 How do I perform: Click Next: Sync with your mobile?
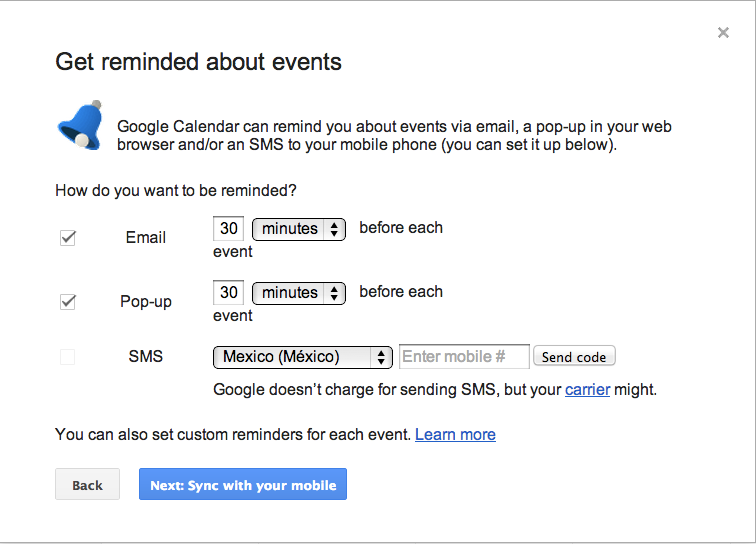(x=242, y=485)
